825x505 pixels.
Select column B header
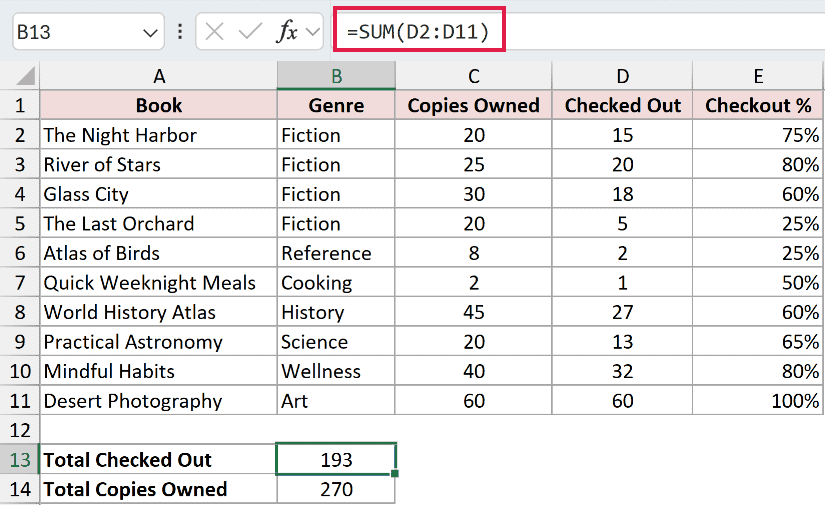(336, 76)
